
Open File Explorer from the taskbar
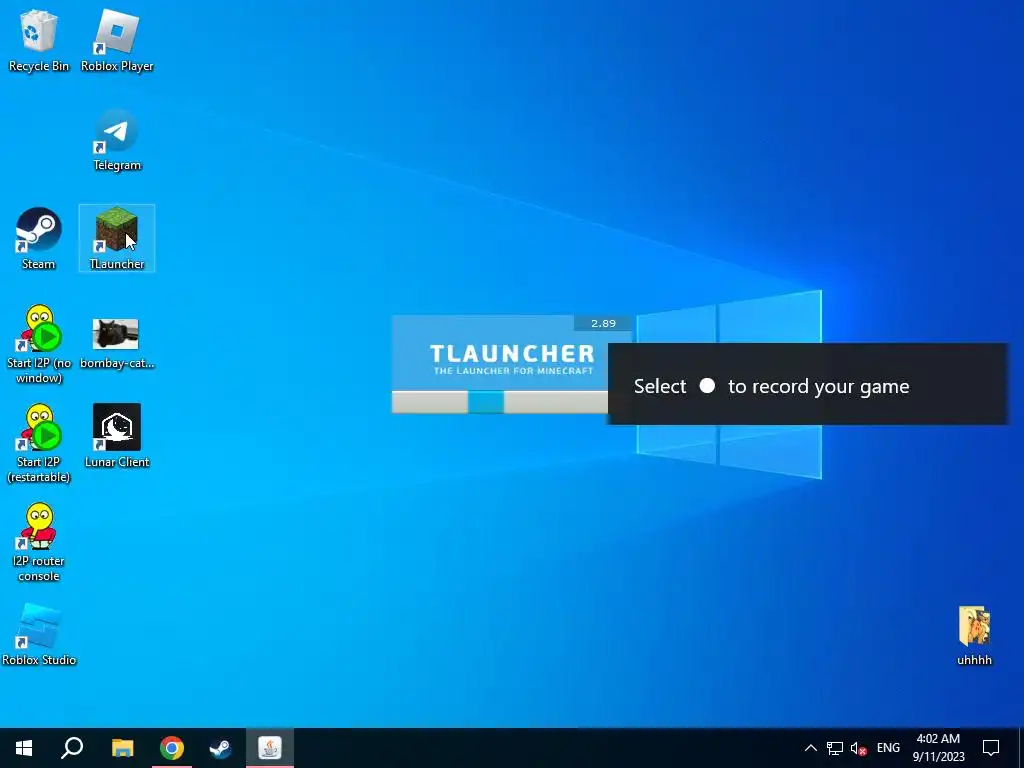click(122, 748)
